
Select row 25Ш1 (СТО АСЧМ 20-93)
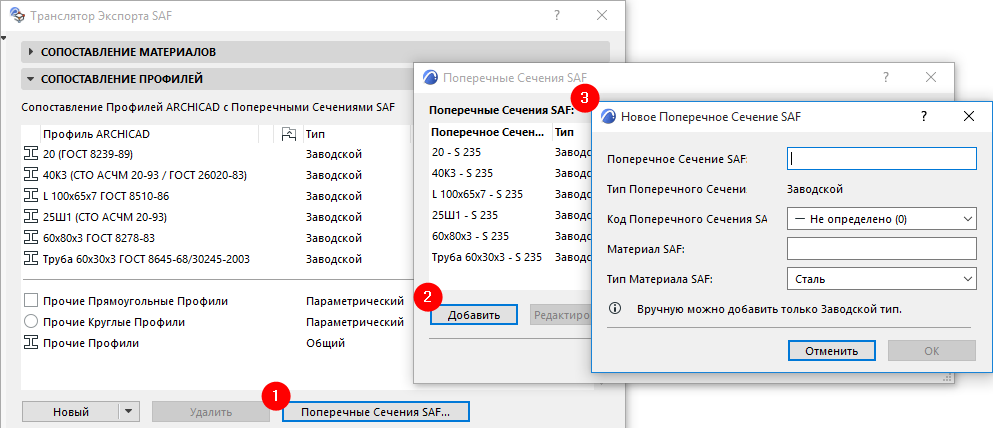click(217, 217)
